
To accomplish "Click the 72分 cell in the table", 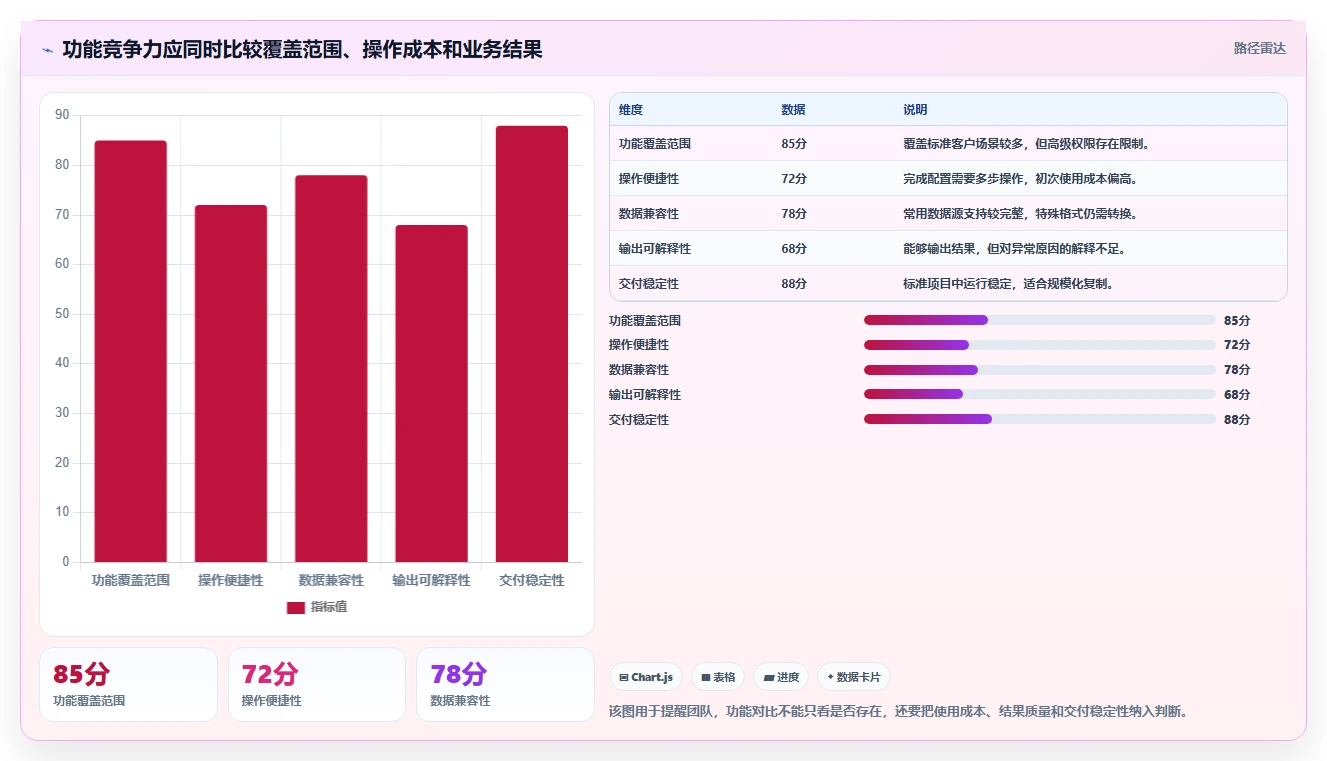I will click(x=794, y=179).
